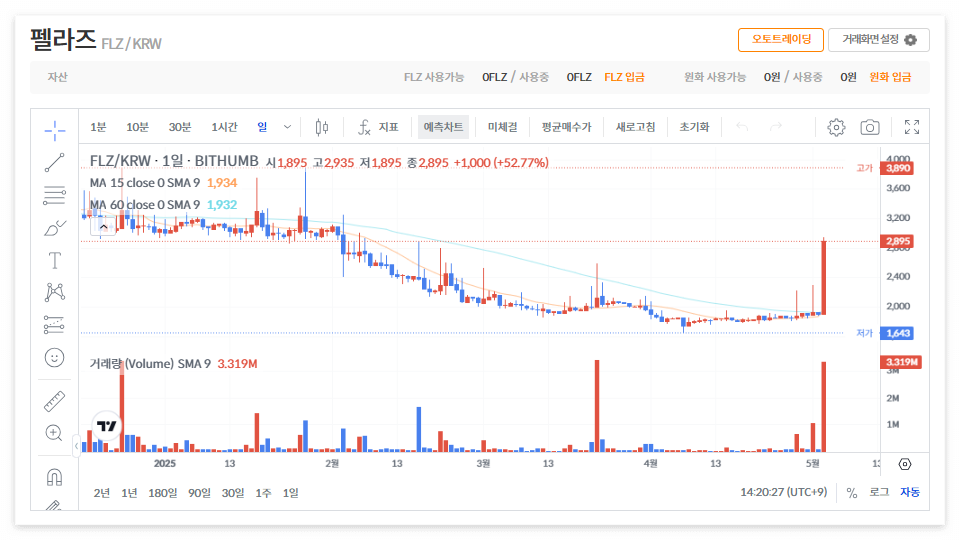Set date range to 2년
960x540 pixels.
(102, 493)
